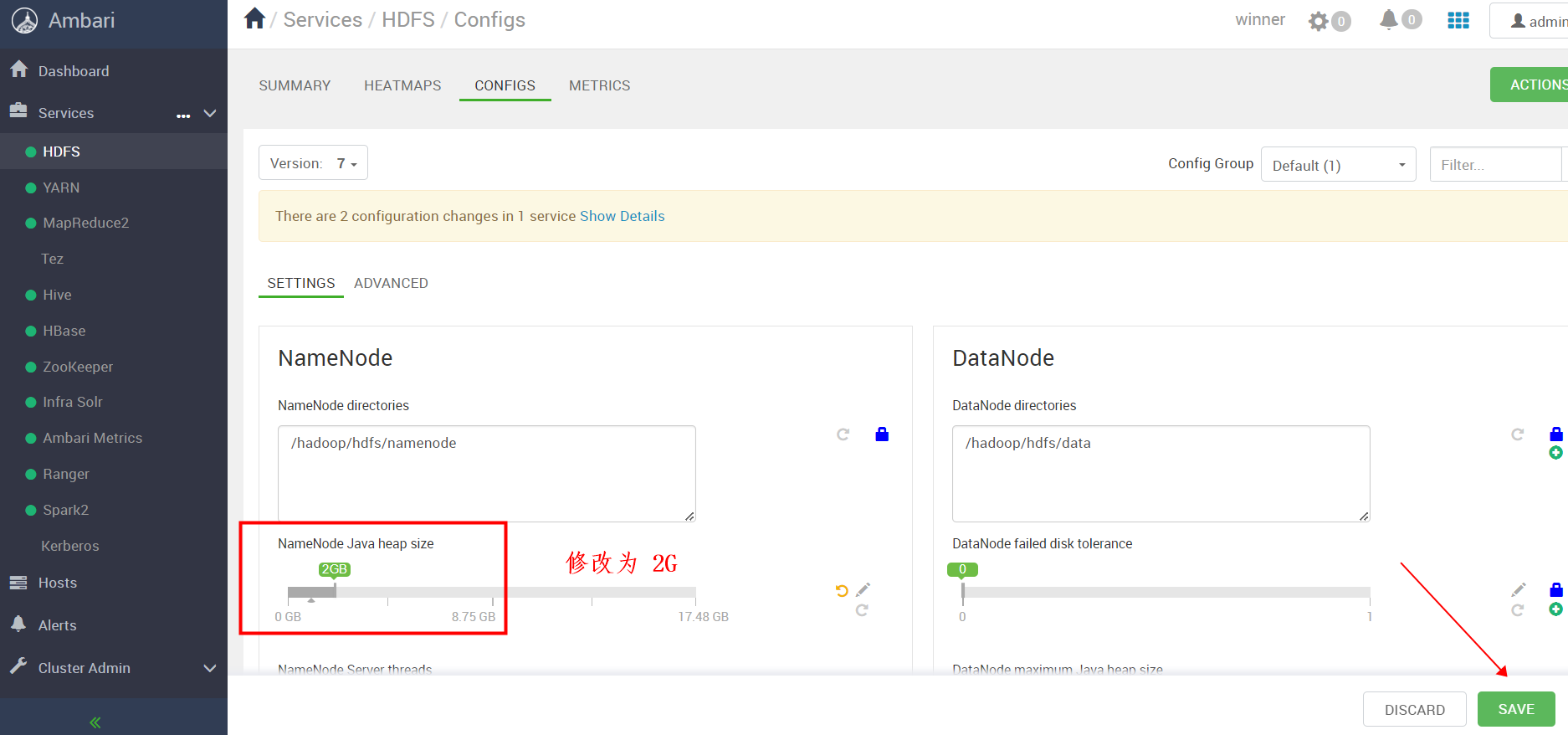Open the home breadcrumb icon
1568x735 pixels.
pyautogui.click(x=254, y=18)
